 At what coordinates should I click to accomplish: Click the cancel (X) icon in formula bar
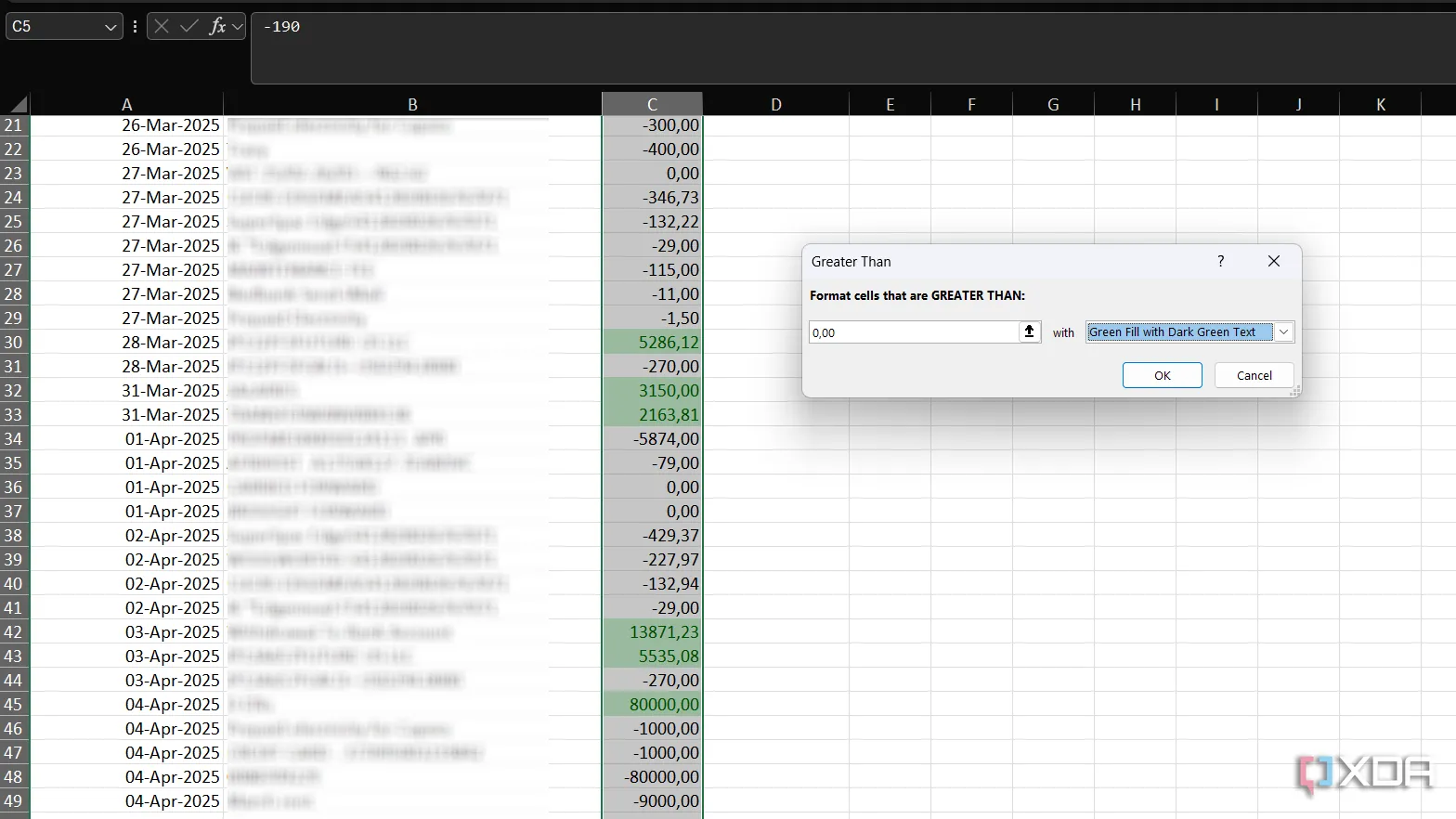(162, 26)
